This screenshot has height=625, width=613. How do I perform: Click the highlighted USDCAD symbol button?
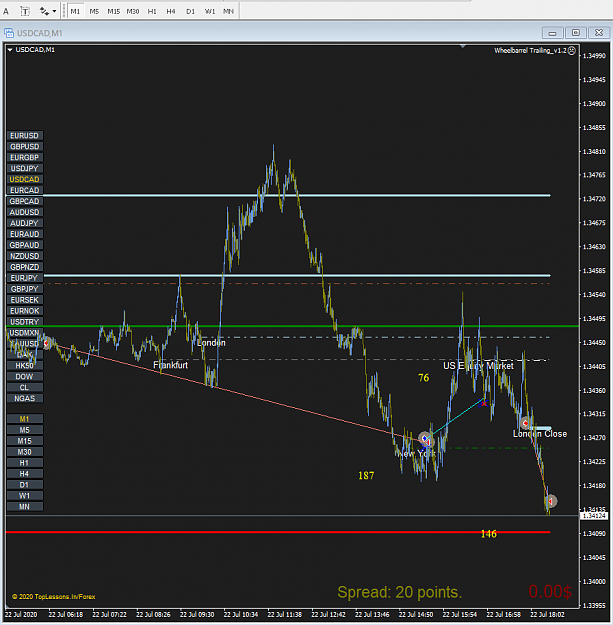tap(25, 179)
